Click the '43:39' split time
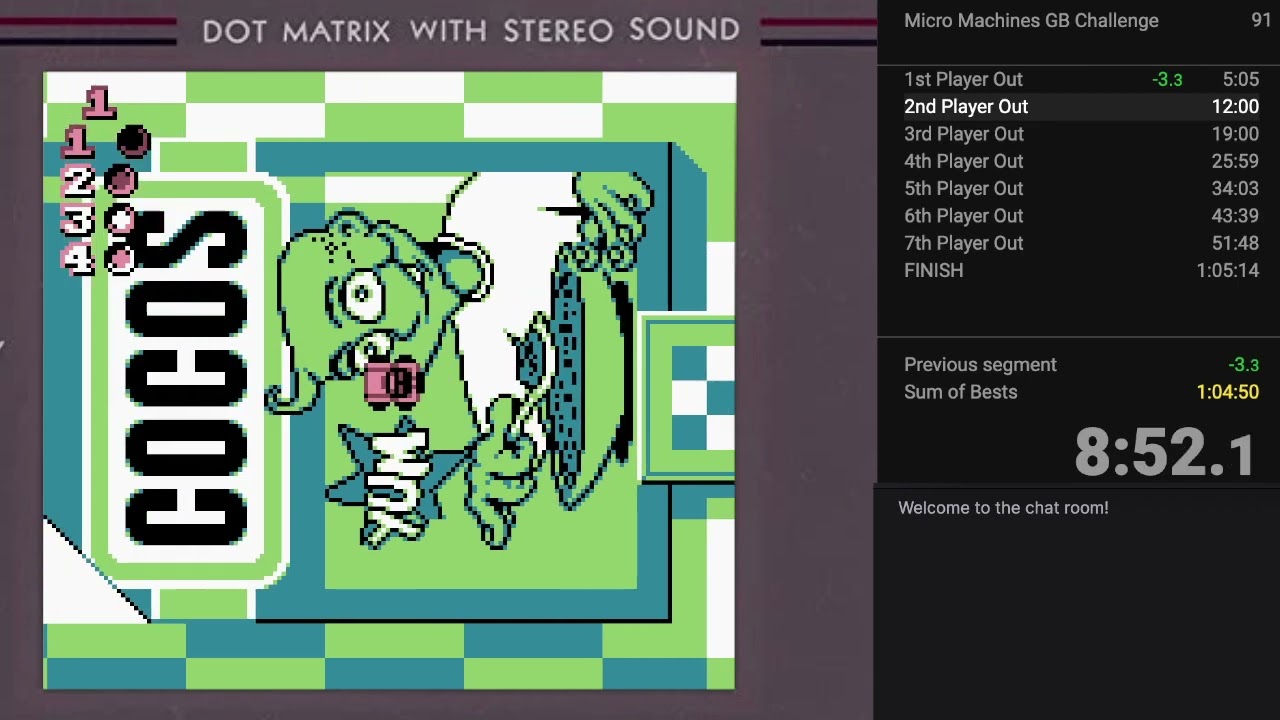 click(1234, 216)
